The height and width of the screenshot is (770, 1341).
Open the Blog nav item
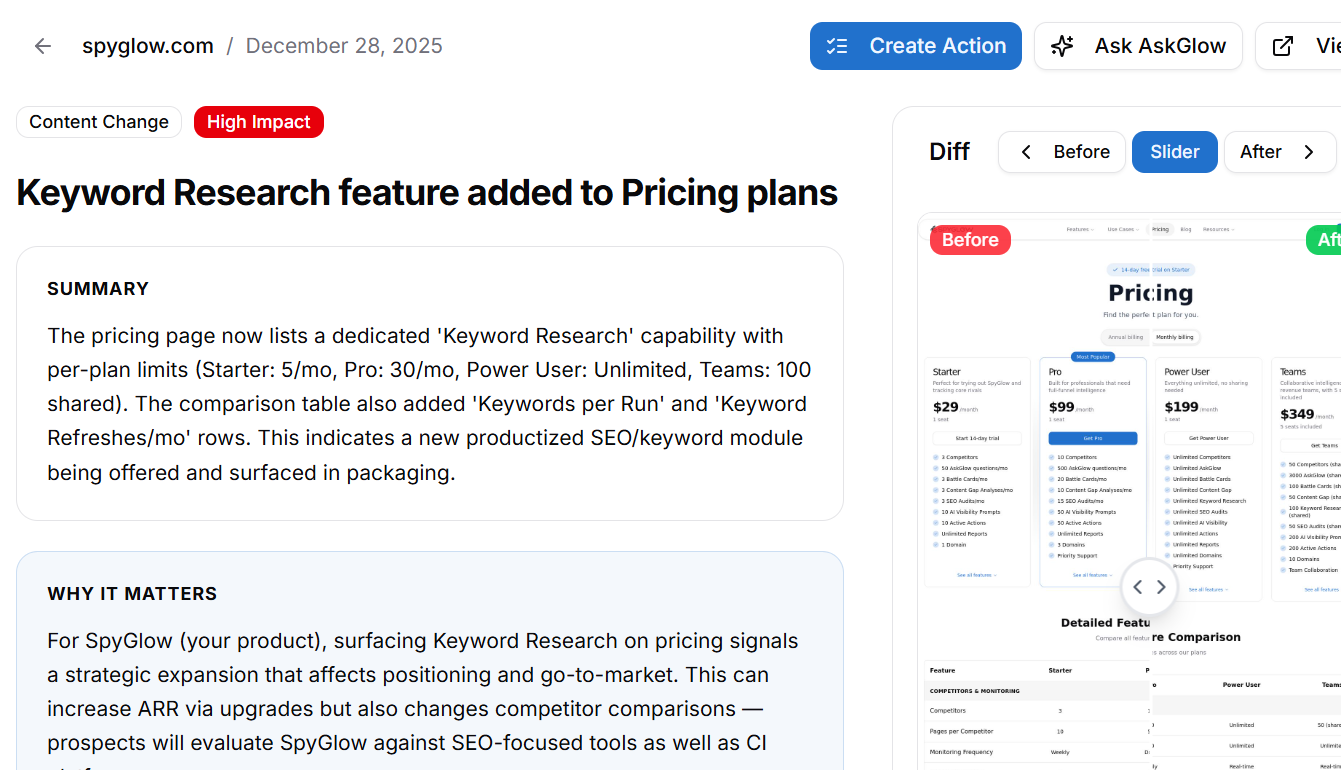(x=1185, y=229)
